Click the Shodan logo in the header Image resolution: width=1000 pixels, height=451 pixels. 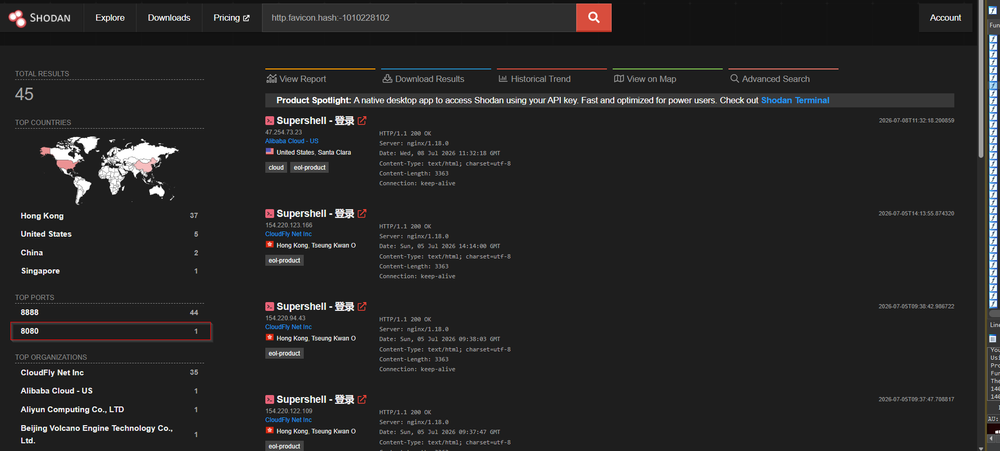(x=40, y=18)
